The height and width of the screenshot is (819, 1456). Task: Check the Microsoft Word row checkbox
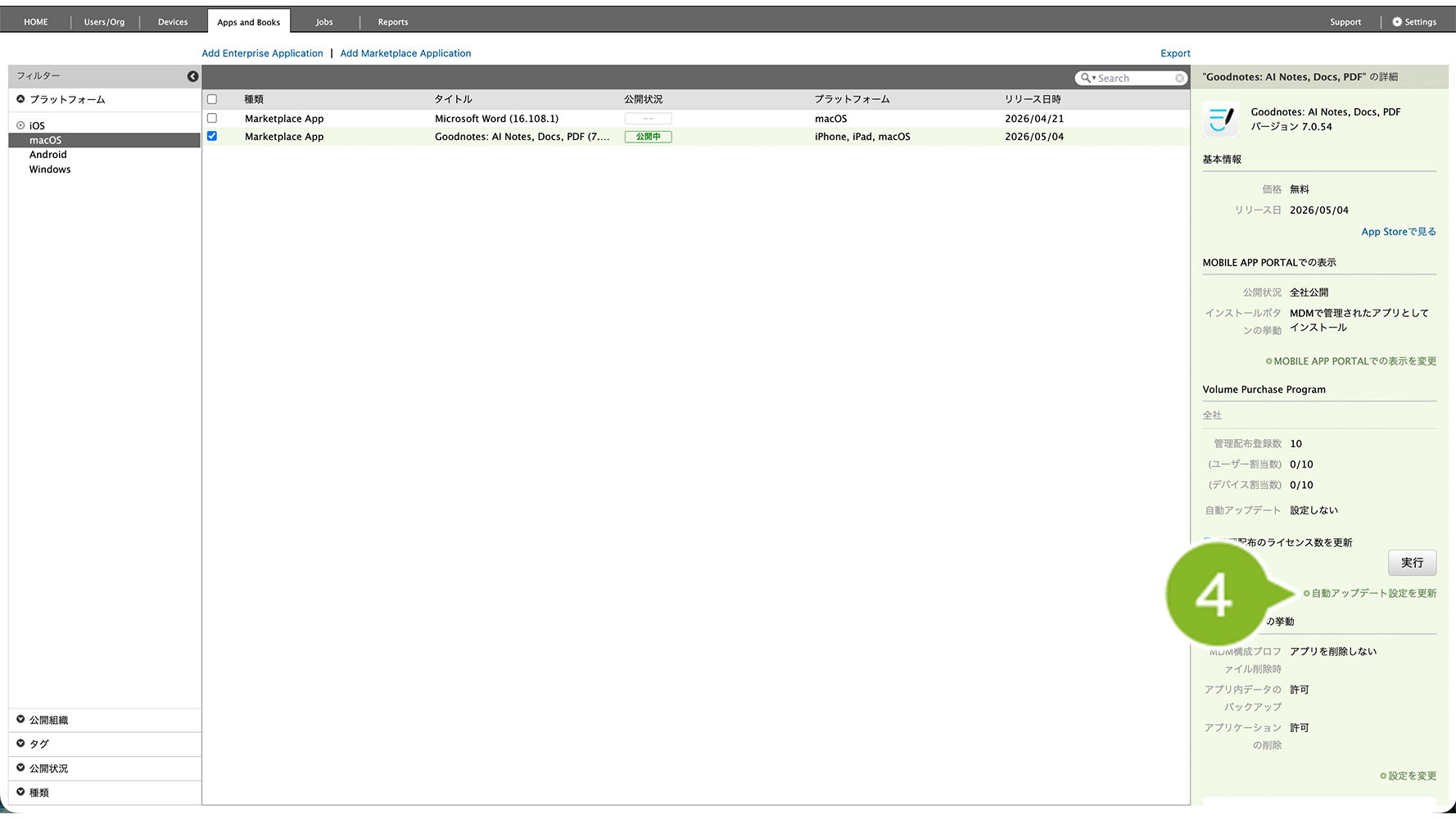click(x=212, y=118)
